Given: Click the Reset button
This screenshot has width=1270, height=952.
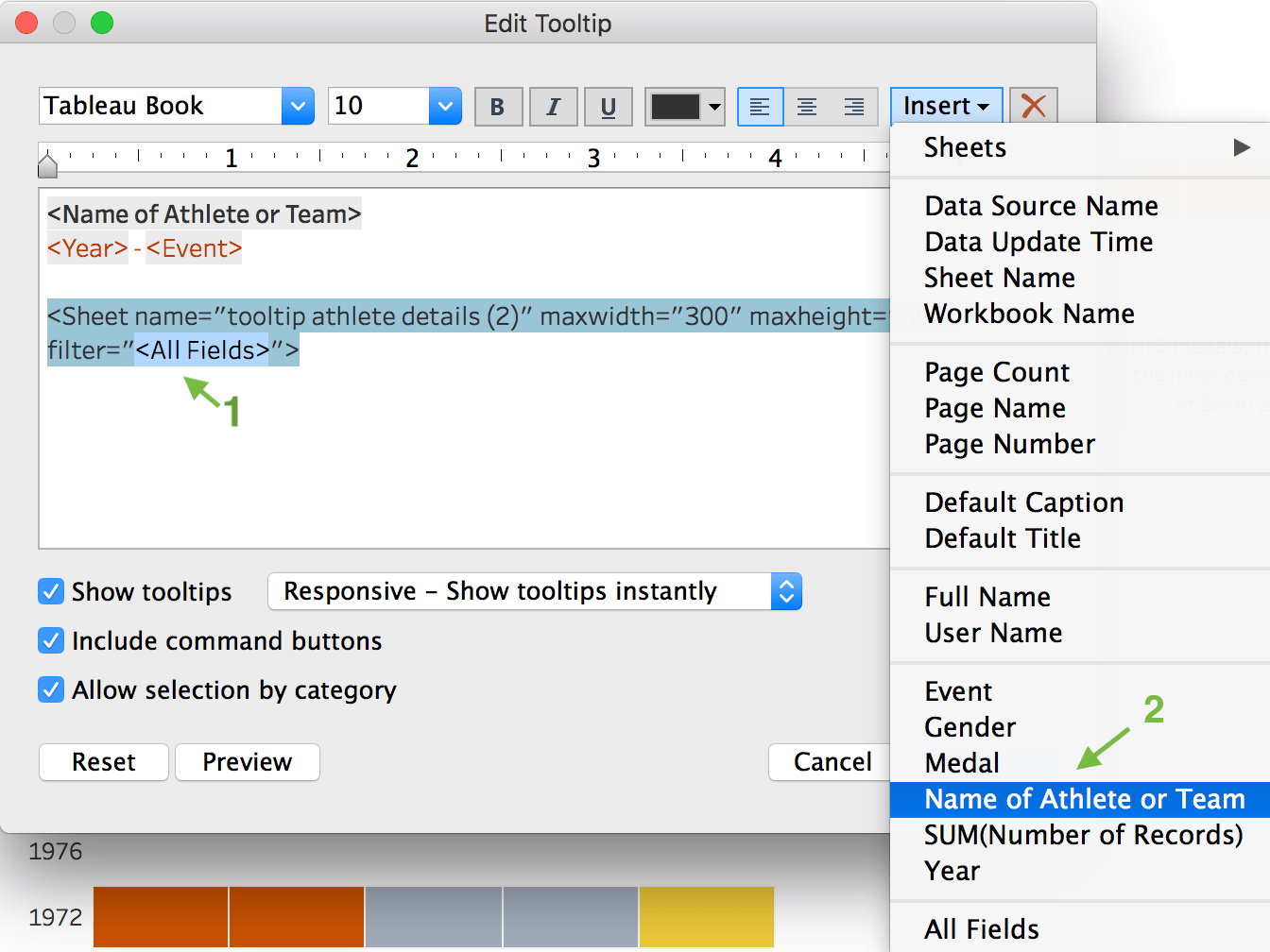Looking at the screenshot, I should (x=103, y=762).
